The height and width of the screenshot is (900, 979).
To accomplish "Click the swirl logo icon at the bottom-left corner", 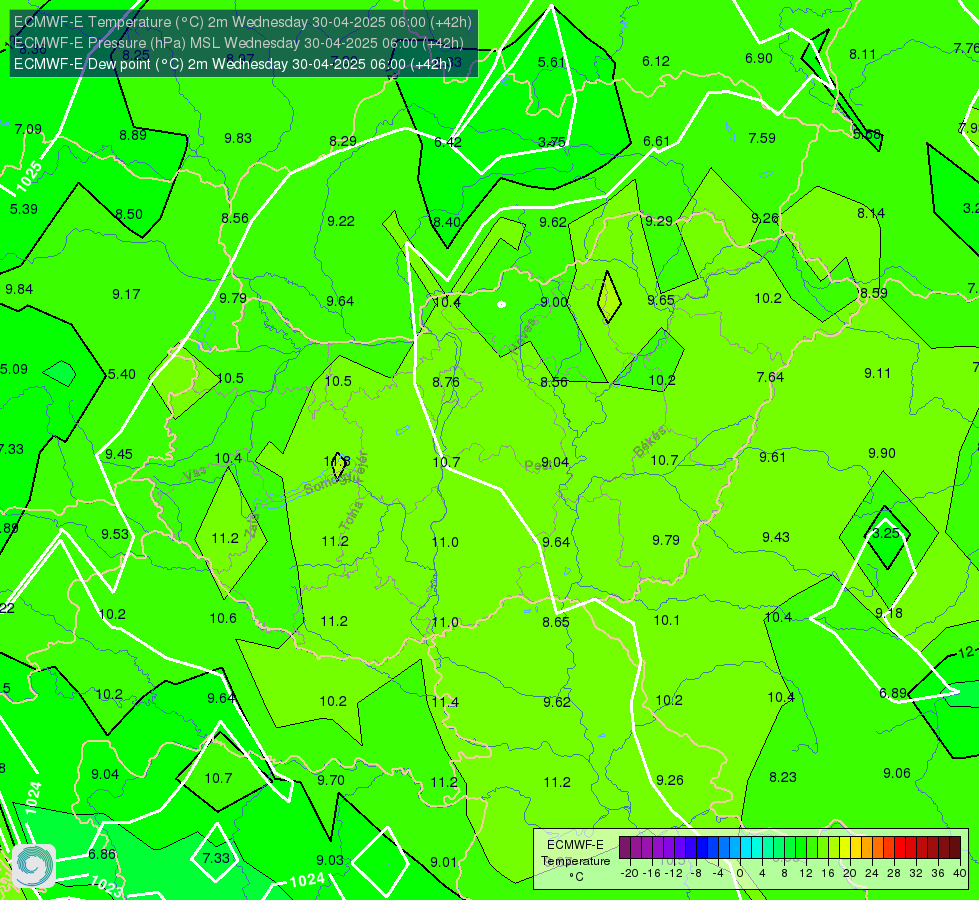I will (x=34, y=866).
